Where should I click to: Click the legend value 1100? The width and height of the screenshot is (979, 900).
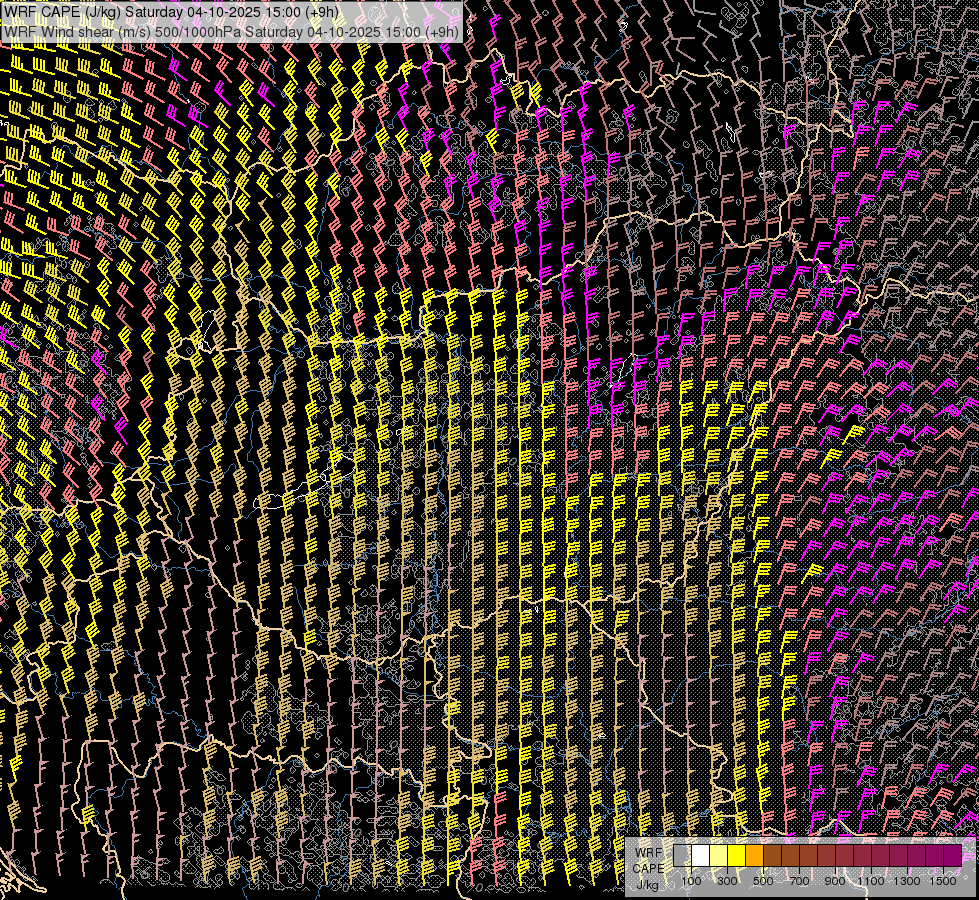870,881
